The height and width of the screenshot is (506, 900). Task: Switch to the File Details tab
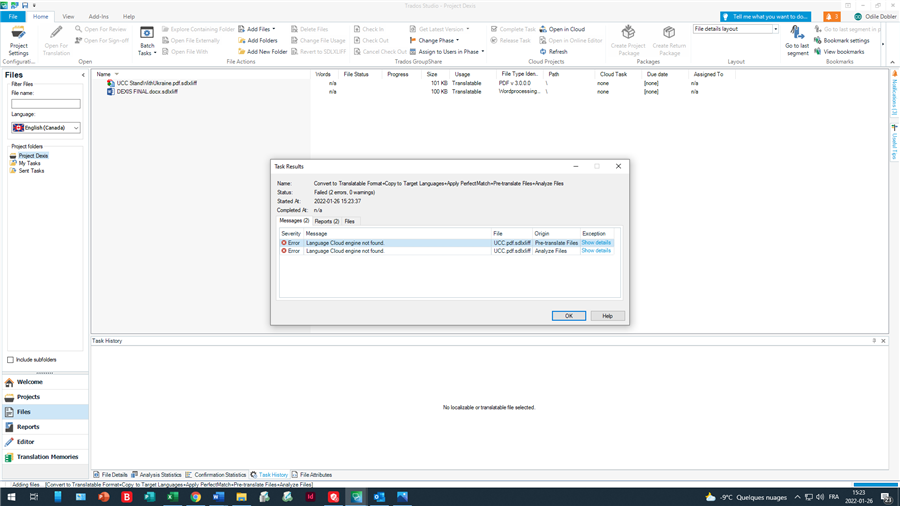click(110, 475)
